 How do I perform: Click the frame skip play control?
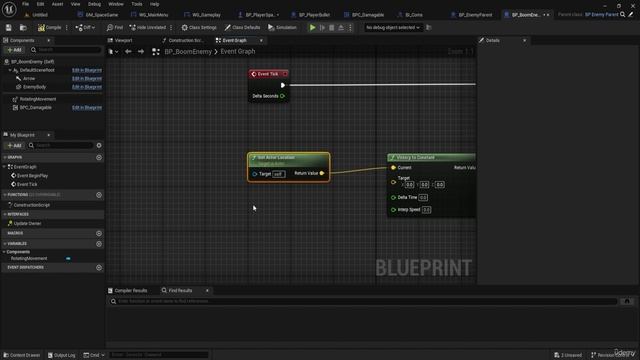tap(322, 27)
